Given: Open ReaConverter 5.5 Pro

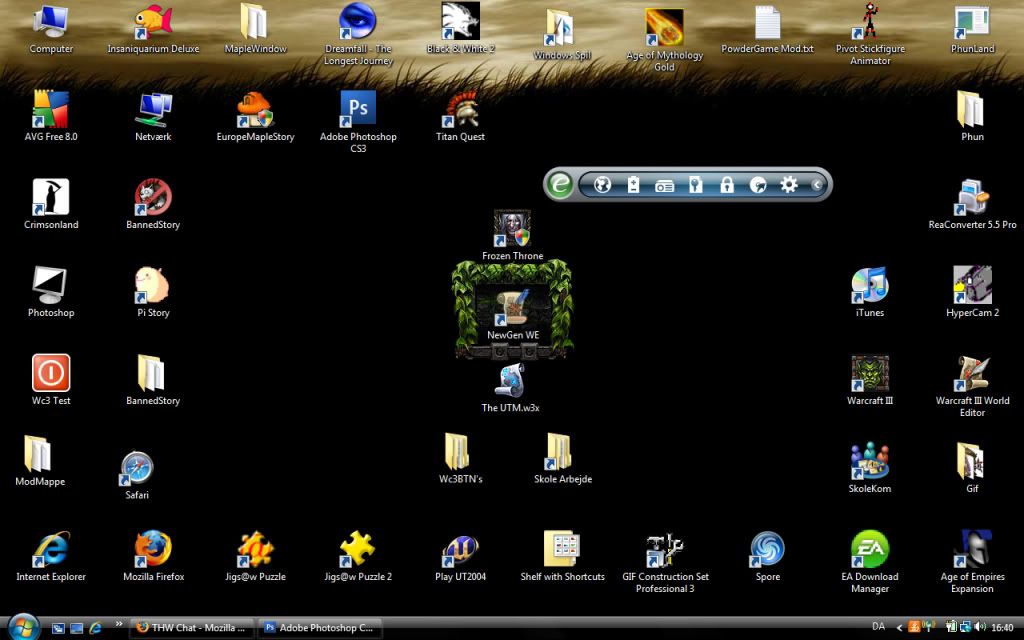Looking at the screenshot, I should [972, 204].
